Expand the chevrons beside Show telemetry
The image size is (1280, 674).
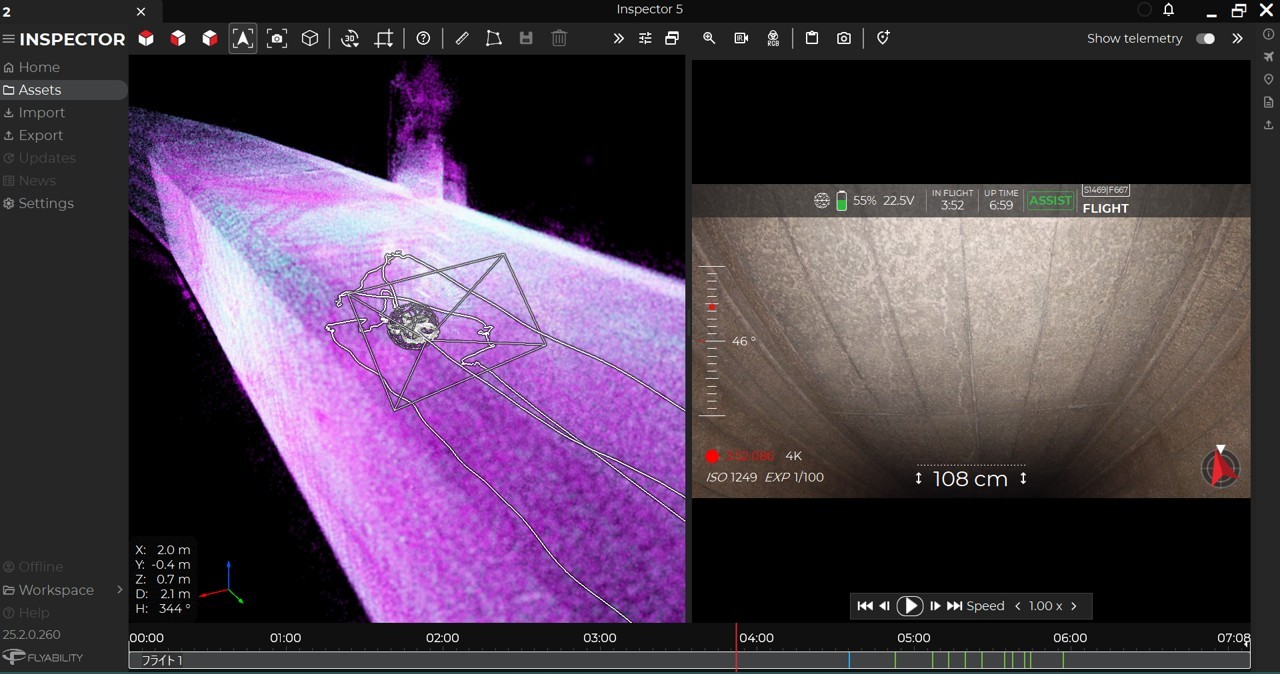click(1237, 38)
